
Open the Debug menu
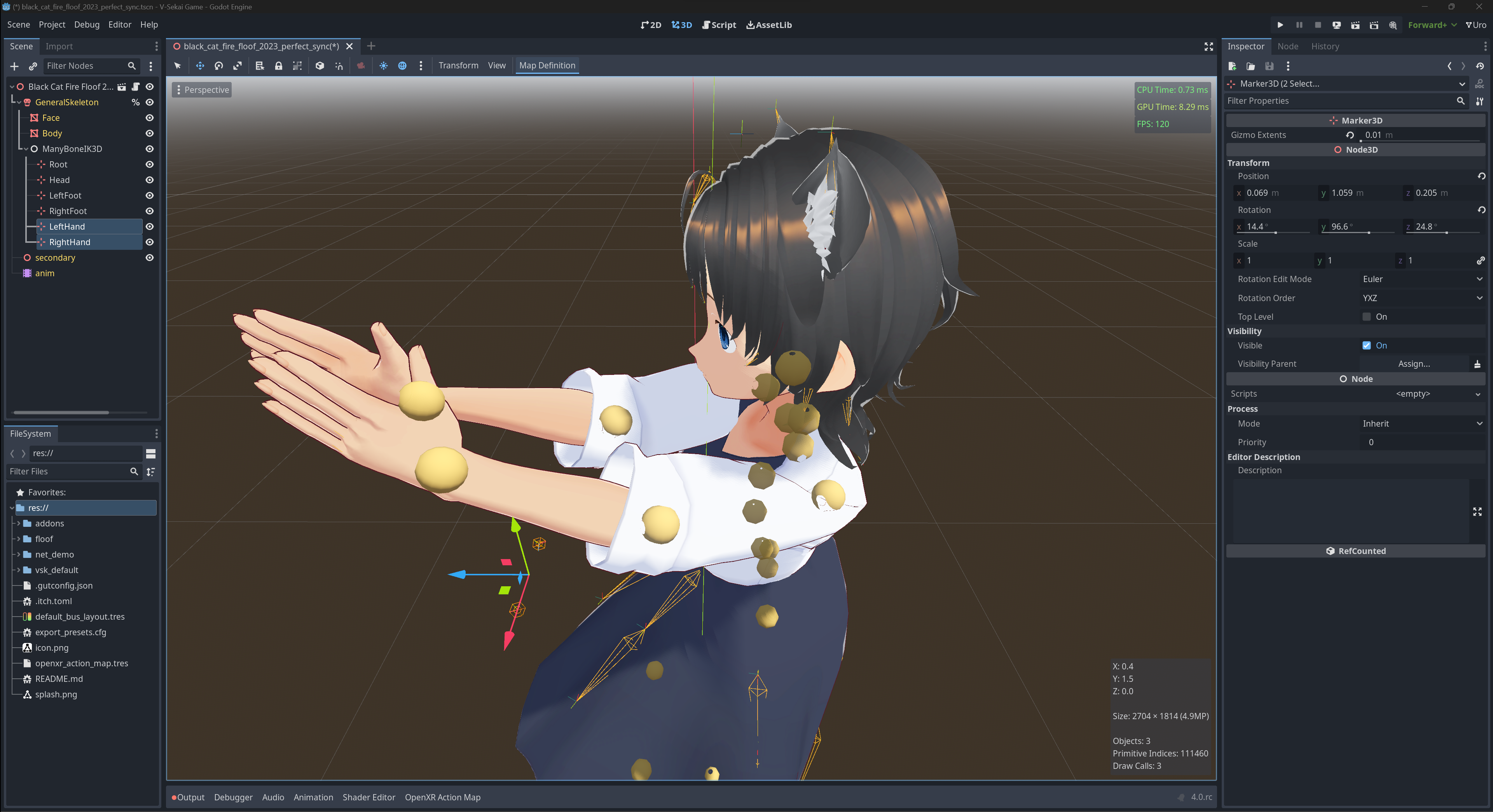coord(86,24)
